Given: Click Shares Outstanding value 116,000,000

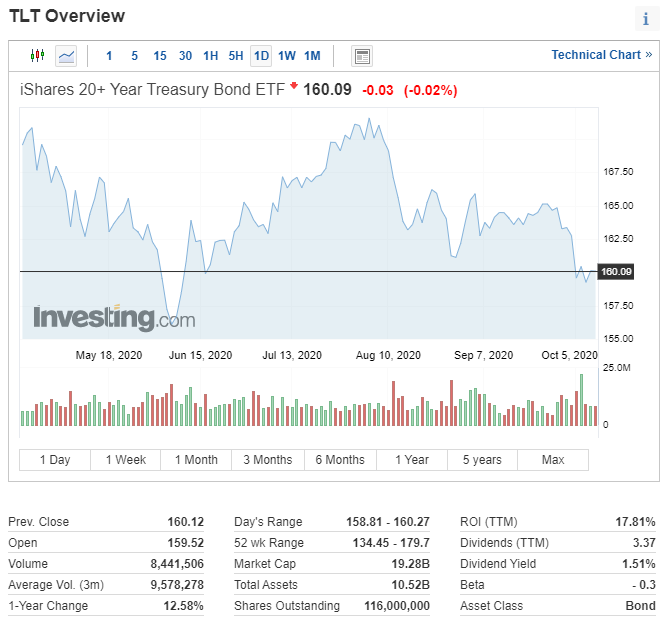Looking at the screenshot, I should pos(397,606).
